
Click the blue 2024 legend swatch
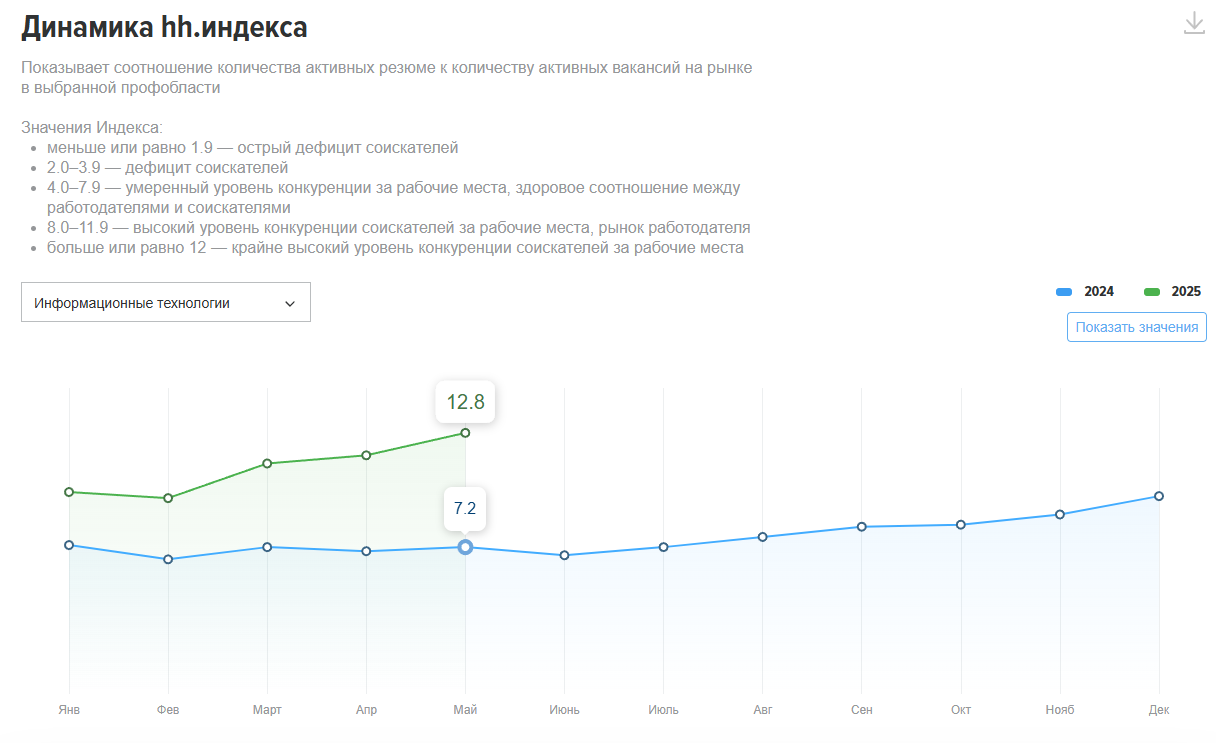[1064, 291]
